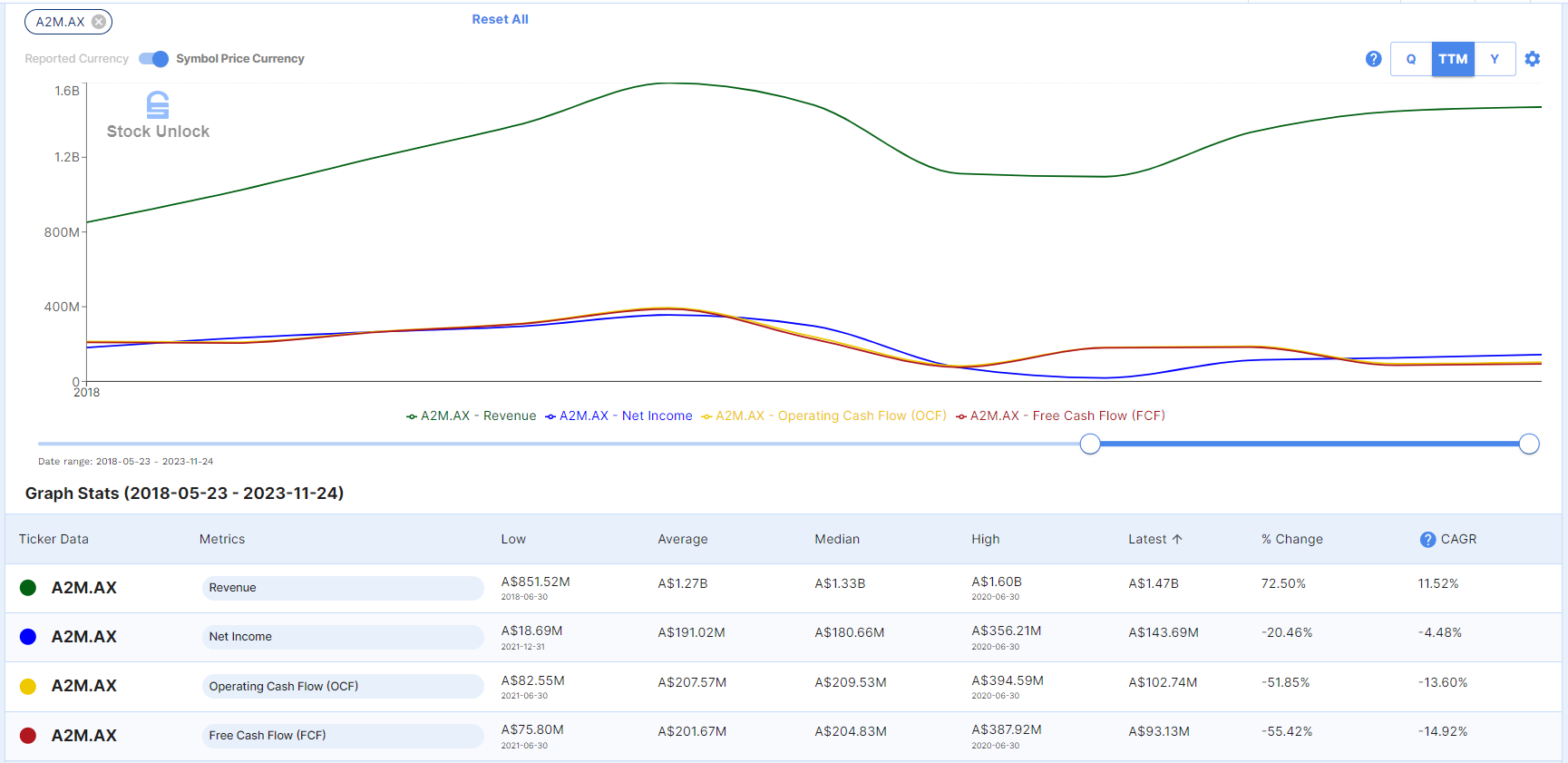Open the help question mark icon
Image resolution: width=1568 pixels, height=763 pixels.
coord(1373,59)
